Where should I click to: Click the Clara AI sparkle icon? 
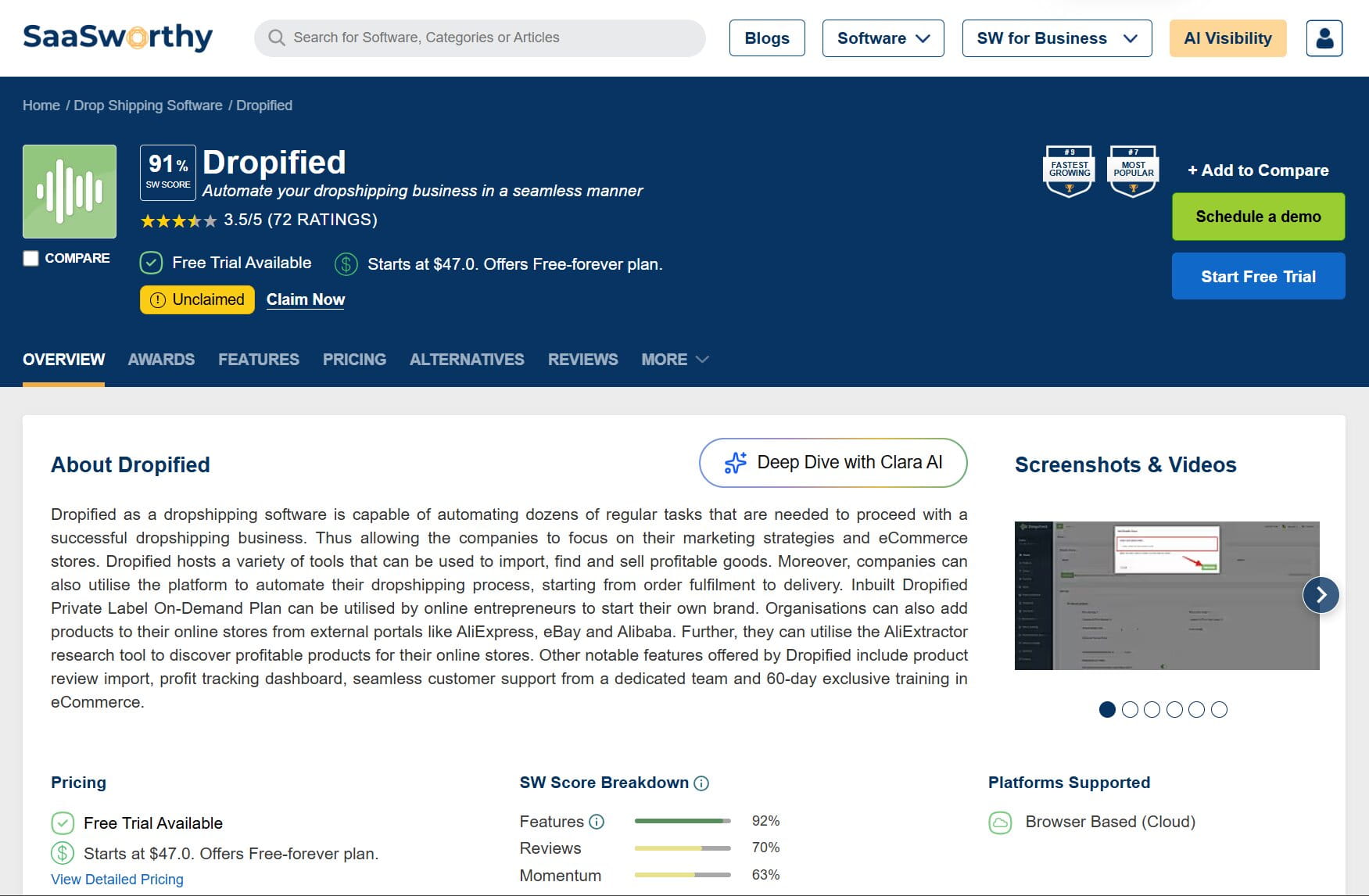click(x=735, y=463)
